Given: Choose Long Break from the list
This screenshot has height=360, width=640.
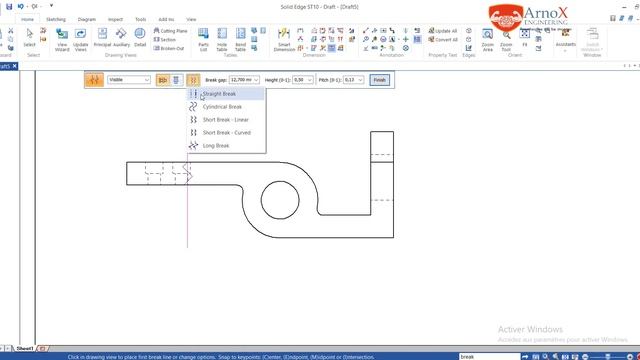Looking at the screenshot, I should pyautogui.click(x=226, y=146).
